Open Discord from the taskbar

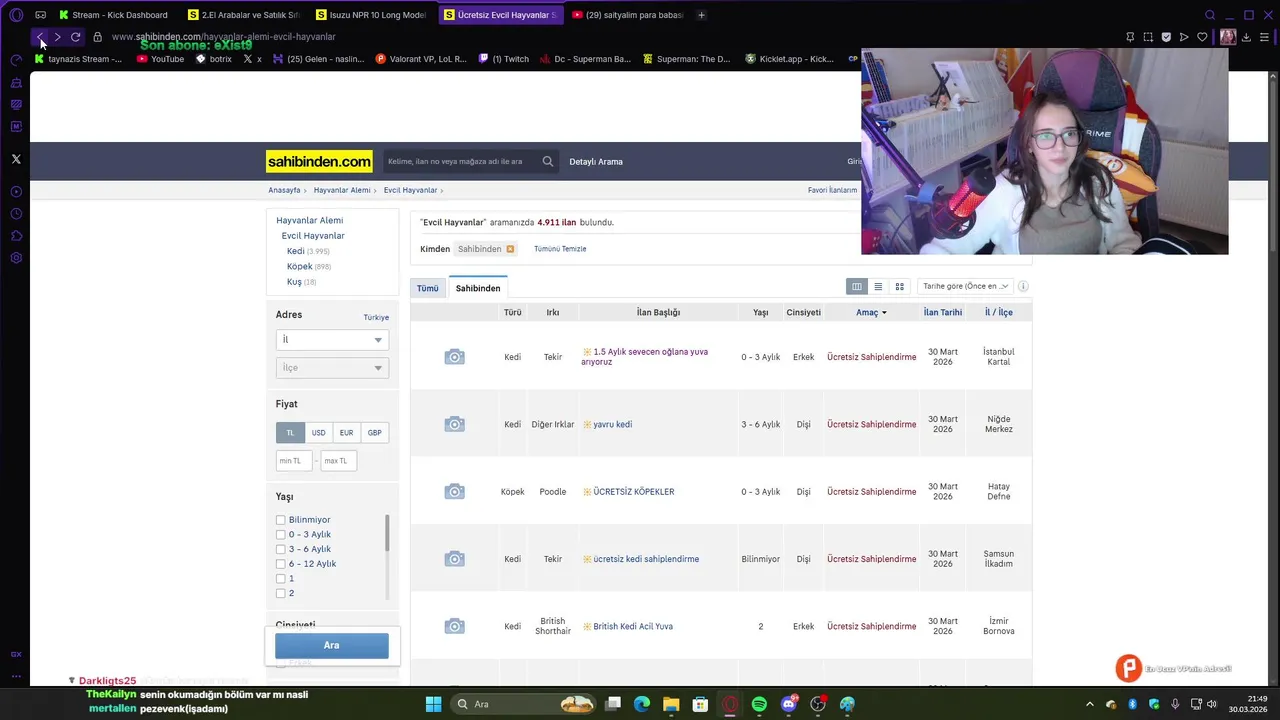pyautogui.click(x=789, y=704)
